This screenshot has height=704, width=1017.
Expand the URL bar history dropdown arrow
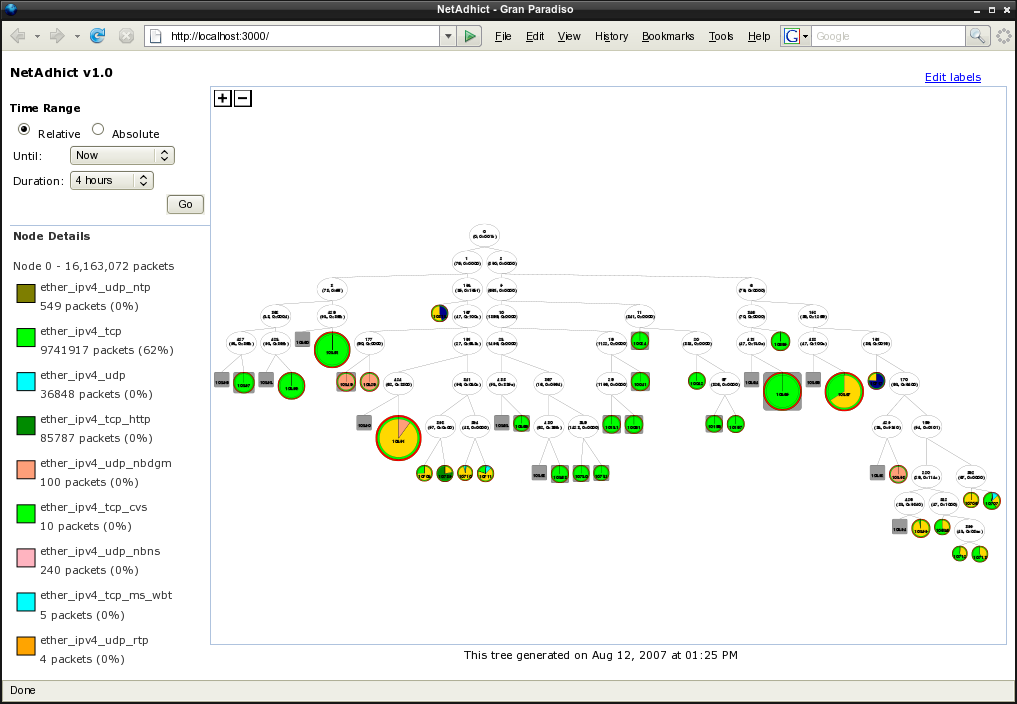(x=447, y=36)
